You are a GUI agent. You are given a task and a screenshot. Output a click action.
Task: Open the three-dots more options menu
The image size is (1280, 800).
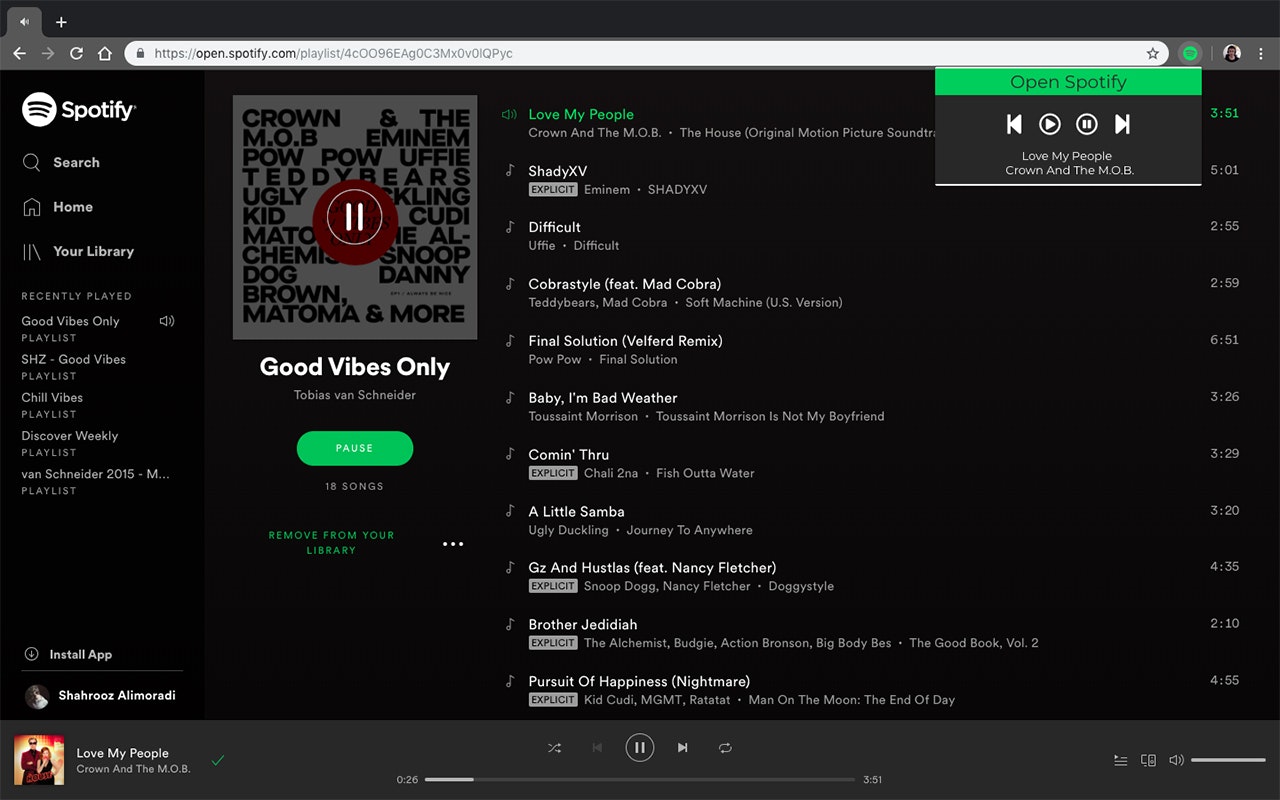click(453, 544)
